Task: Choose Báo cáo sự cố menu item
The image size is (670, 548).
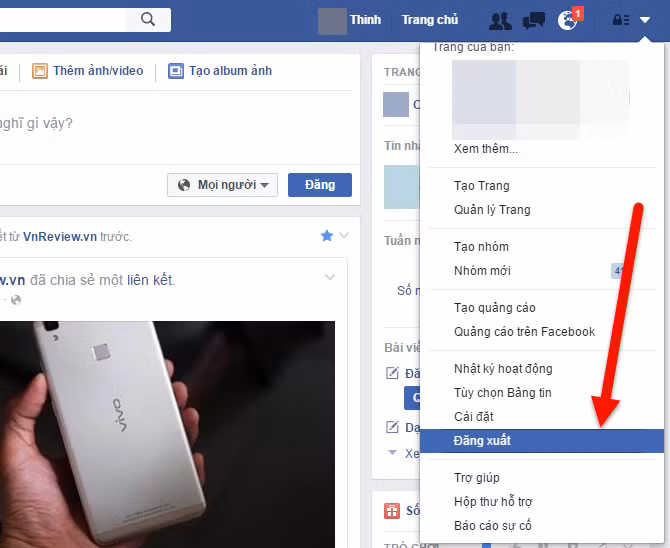Action: 493,525
